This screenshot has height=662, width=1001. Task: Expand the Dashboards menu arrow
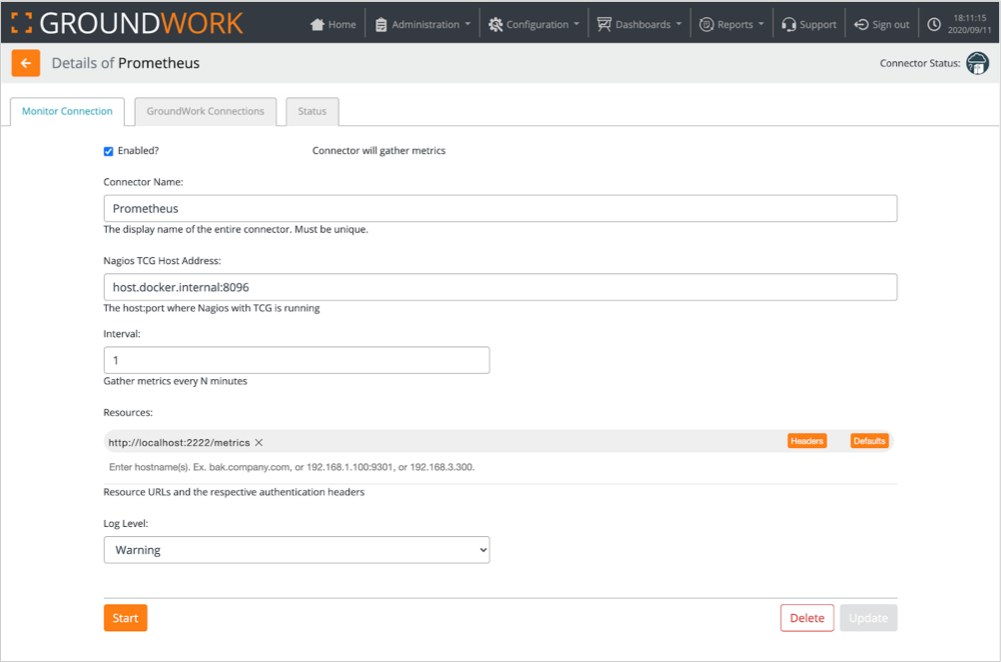(x=679, y=24)
